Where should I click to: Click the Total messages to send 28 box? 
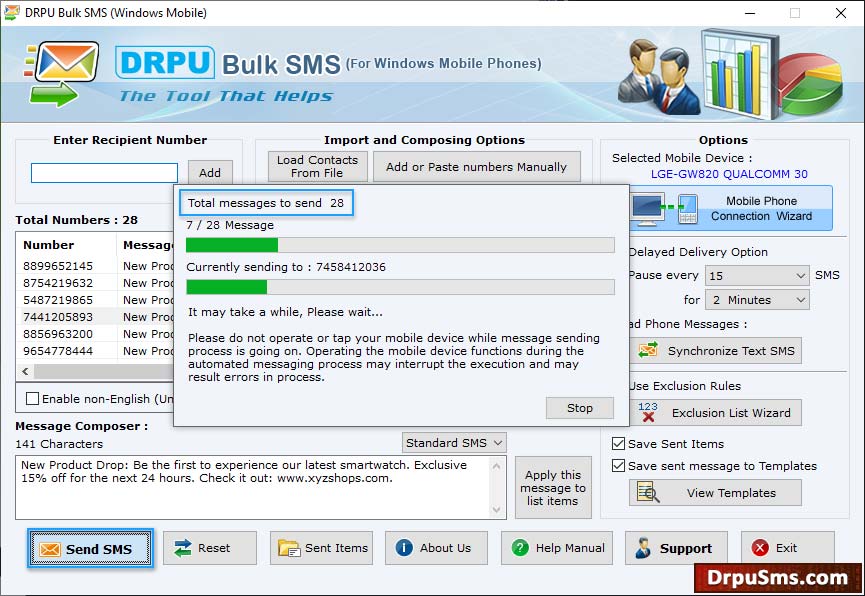266,203
